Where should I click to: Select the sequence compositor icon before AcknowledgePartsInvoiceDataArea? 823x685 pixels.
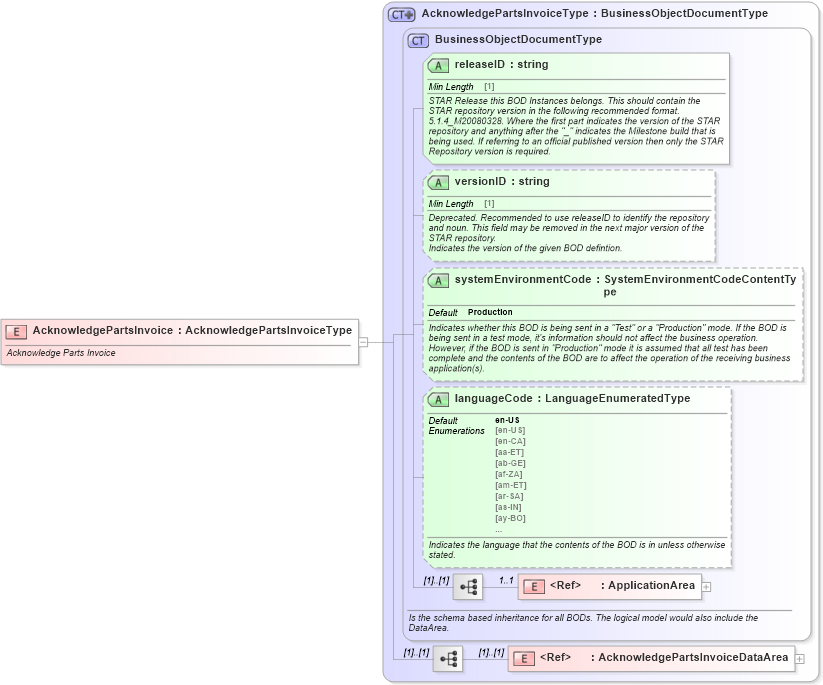(x=447, y=658)
